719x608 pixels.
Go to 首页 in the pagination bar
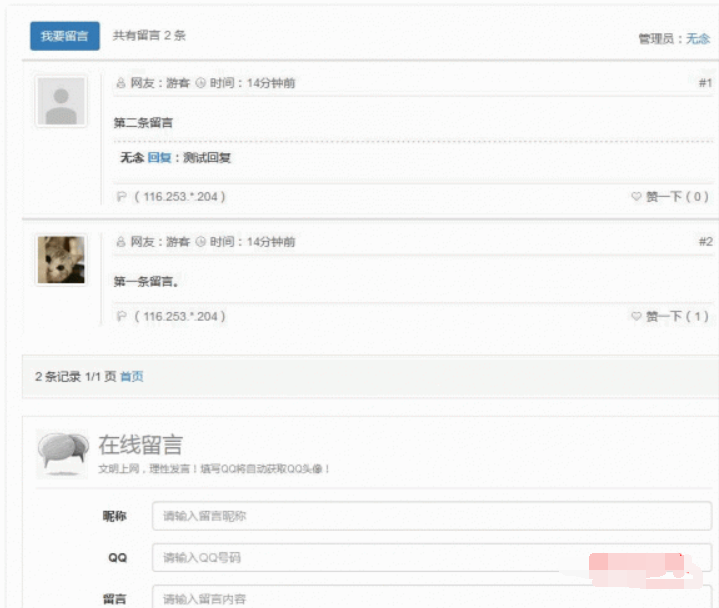click(x=131, y=377)
